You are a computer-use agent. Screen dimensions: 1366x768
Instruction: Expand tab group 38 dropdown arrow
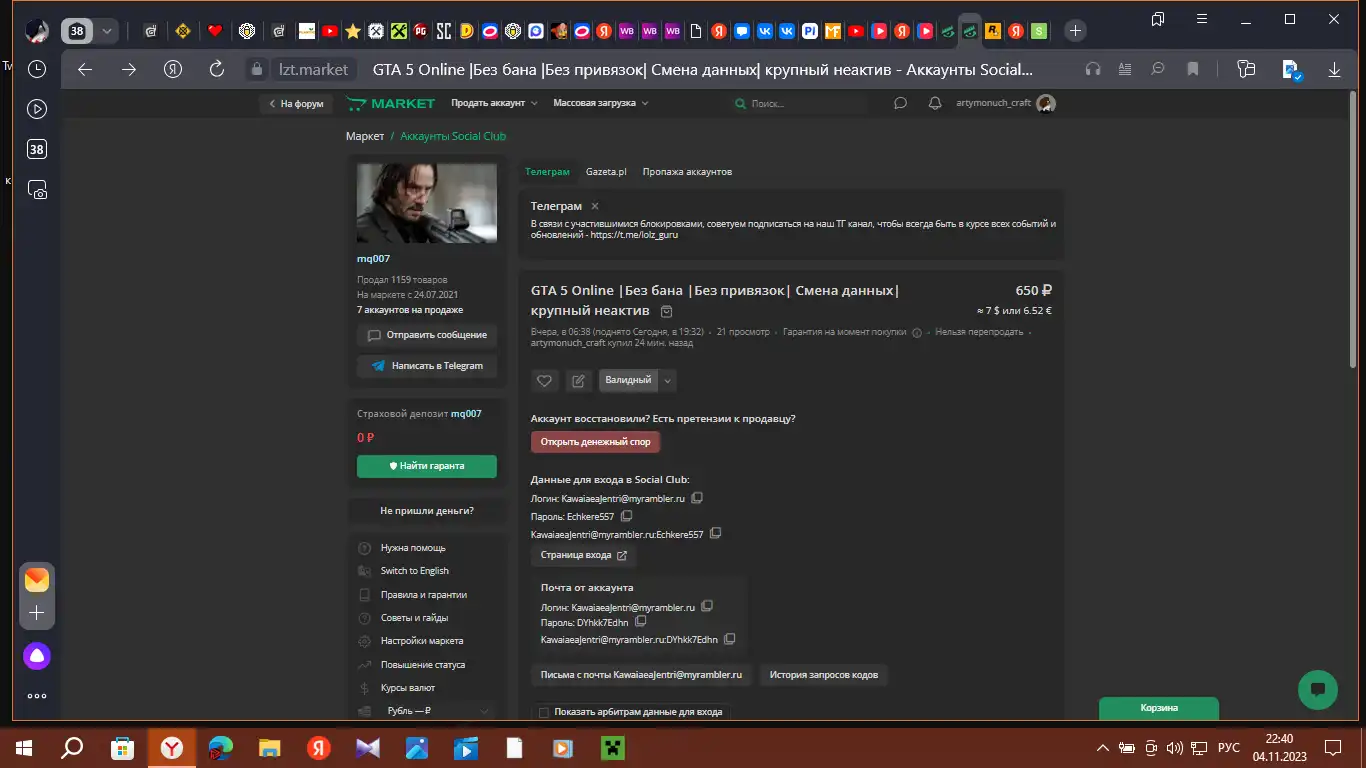pos(107,31)
